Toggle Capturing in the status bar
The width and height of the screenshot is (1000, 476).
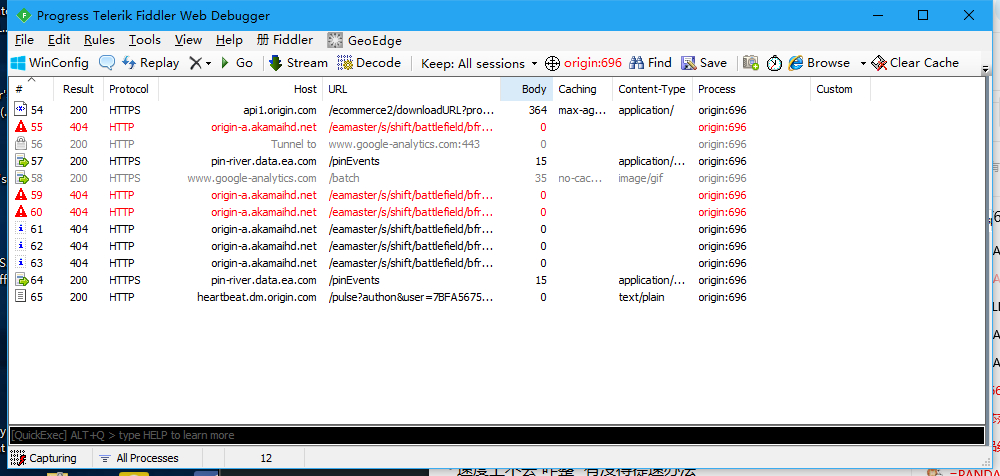click(43, 458)
